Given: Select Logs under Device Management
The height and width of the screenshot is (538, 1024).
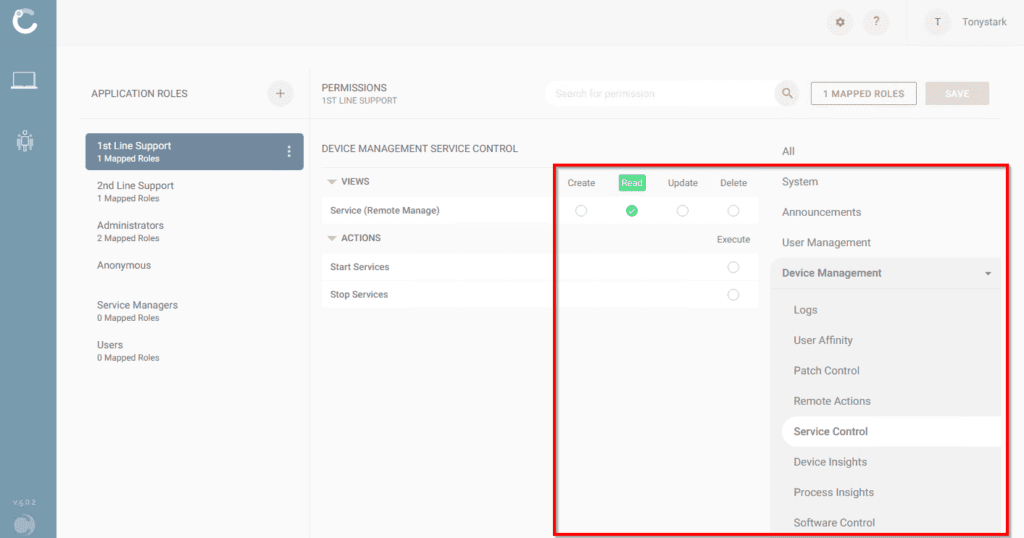Looking at the screenshot, I should point(805,310).
